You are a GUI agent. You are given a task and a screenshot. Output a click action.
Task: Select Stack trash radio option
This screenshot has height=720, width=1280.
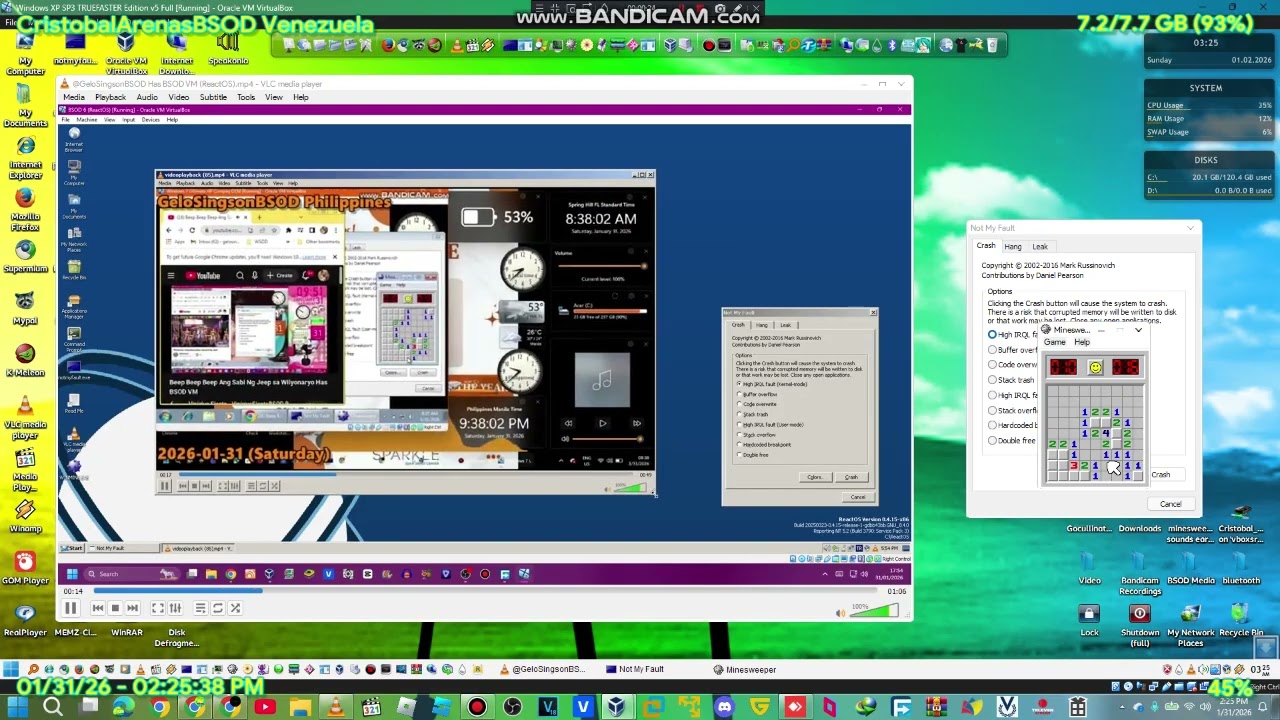(992, 380)
